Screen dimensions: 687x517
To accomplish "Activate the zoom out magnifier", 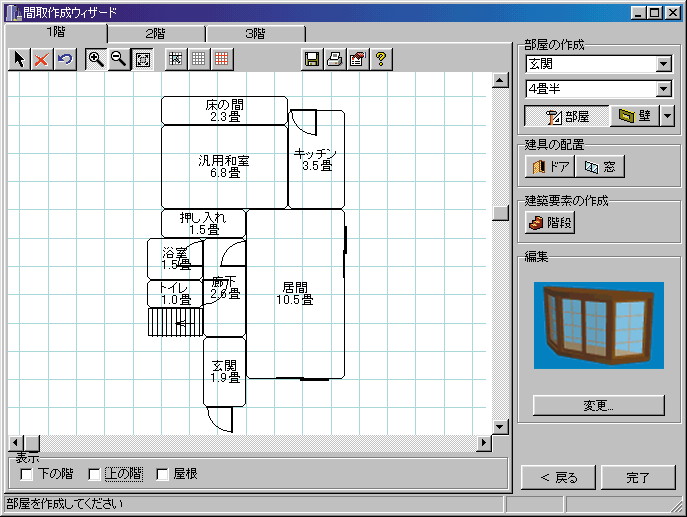I will [119, 60].
